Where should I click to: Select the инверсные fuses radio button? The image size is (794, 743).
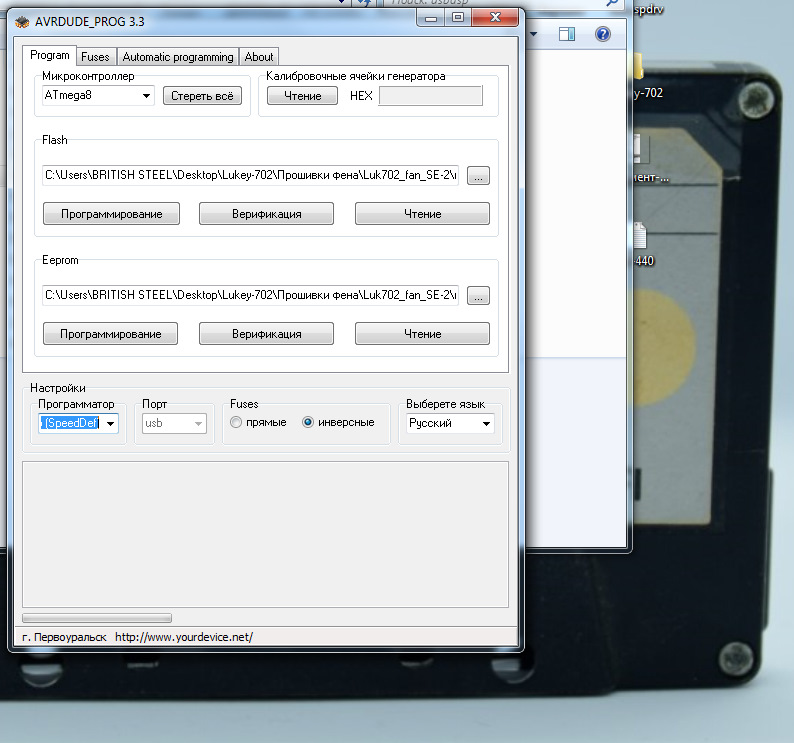coord(308,422)
